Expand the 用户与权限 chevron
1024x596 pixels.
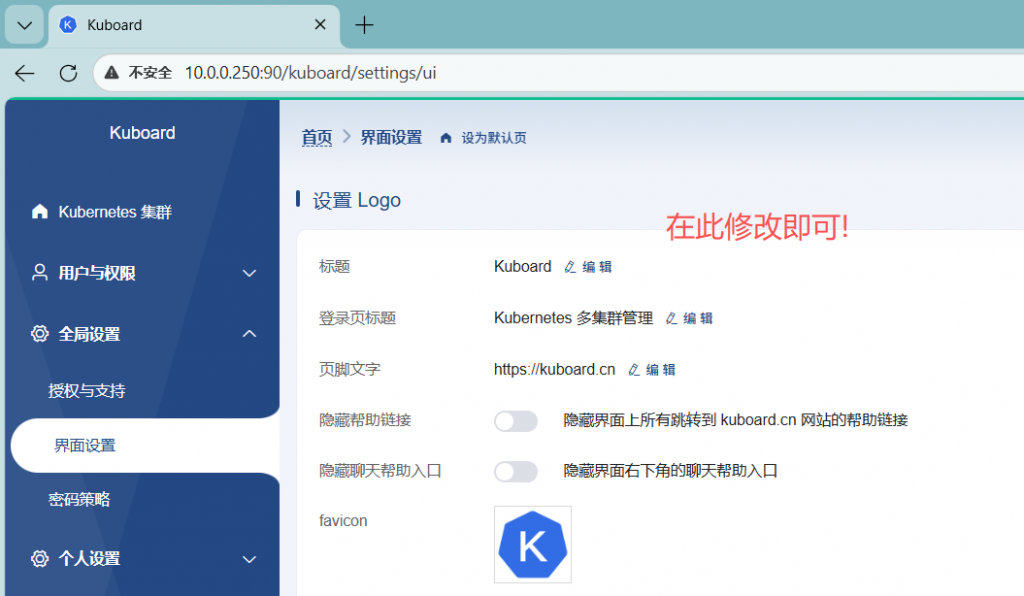tap(250, 273)
